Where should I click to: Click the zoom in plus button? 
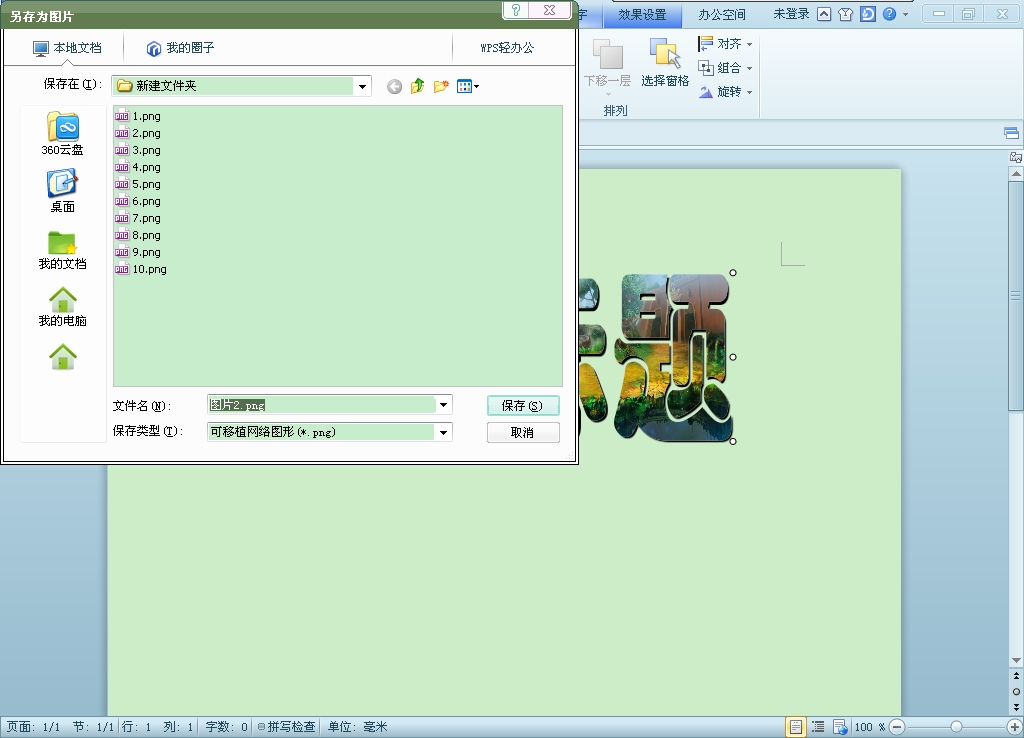tap(1014, 727)
